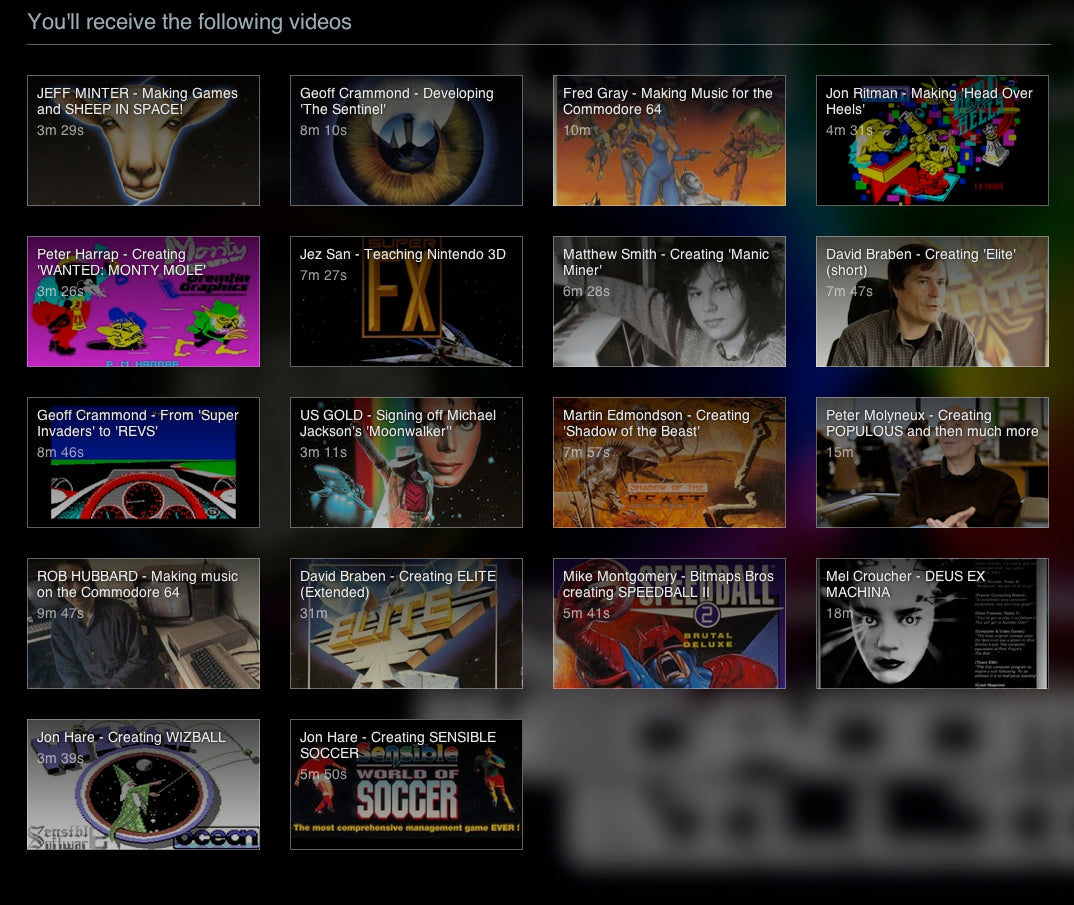Click the 'Jez San - Teaching Nintendo 3D' title
This screenshot has width=1074, height=905.
pyautogui.click(x=403, y=255)
